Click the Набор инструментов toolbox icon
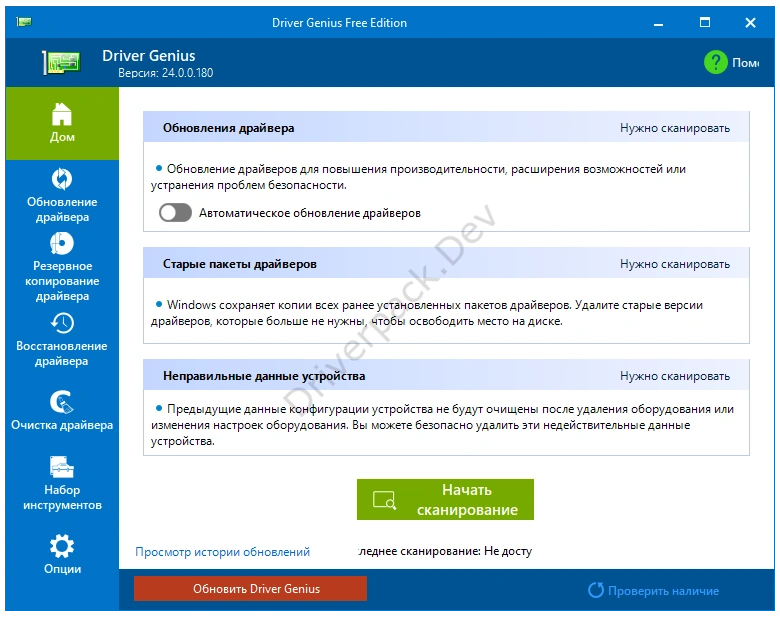Viewport: 780px width, 617px height. pyautogui.click(x=62, y=467)
